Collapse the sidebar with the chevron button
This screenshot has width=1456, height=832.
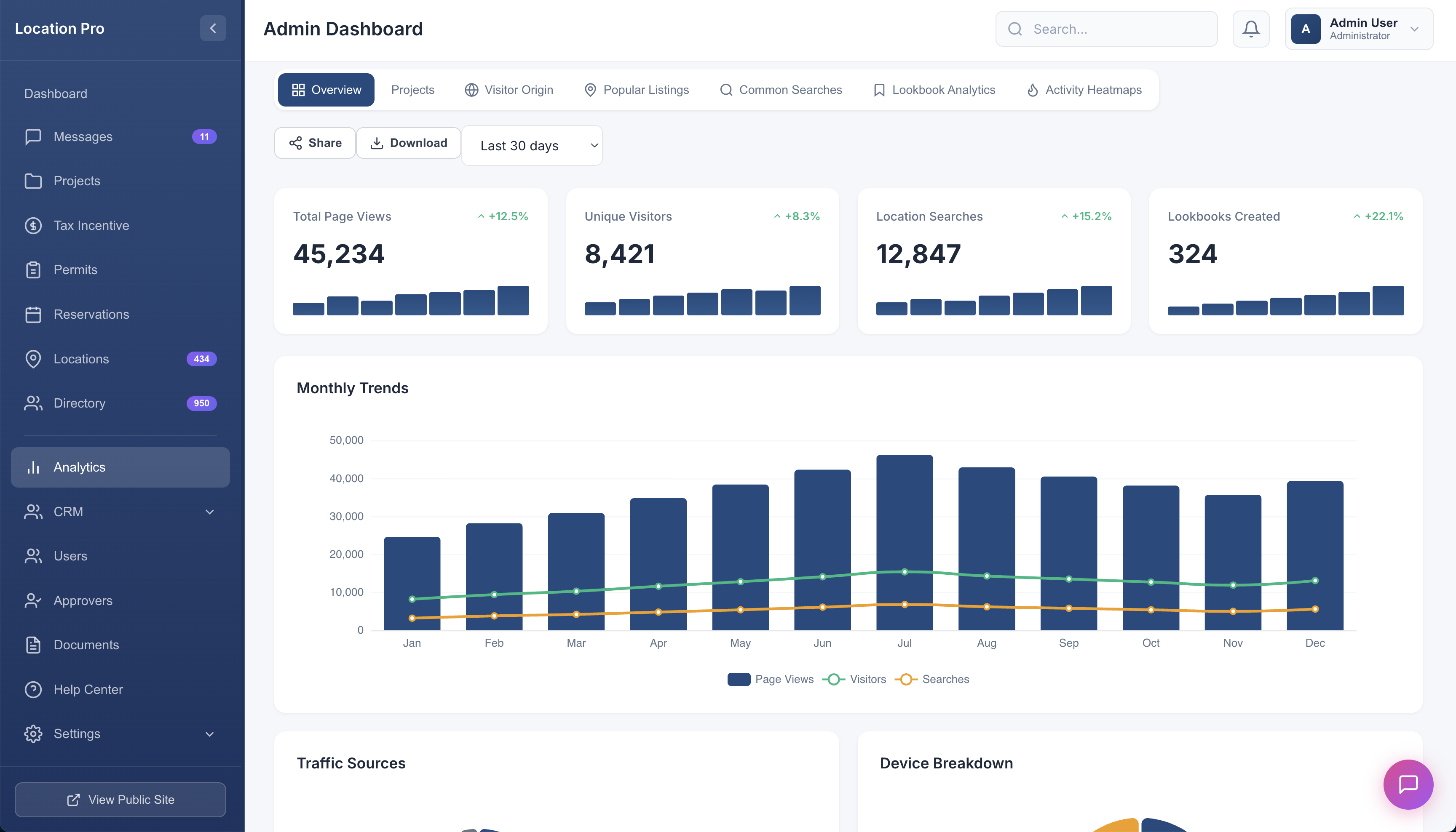(x=213, y=28)
